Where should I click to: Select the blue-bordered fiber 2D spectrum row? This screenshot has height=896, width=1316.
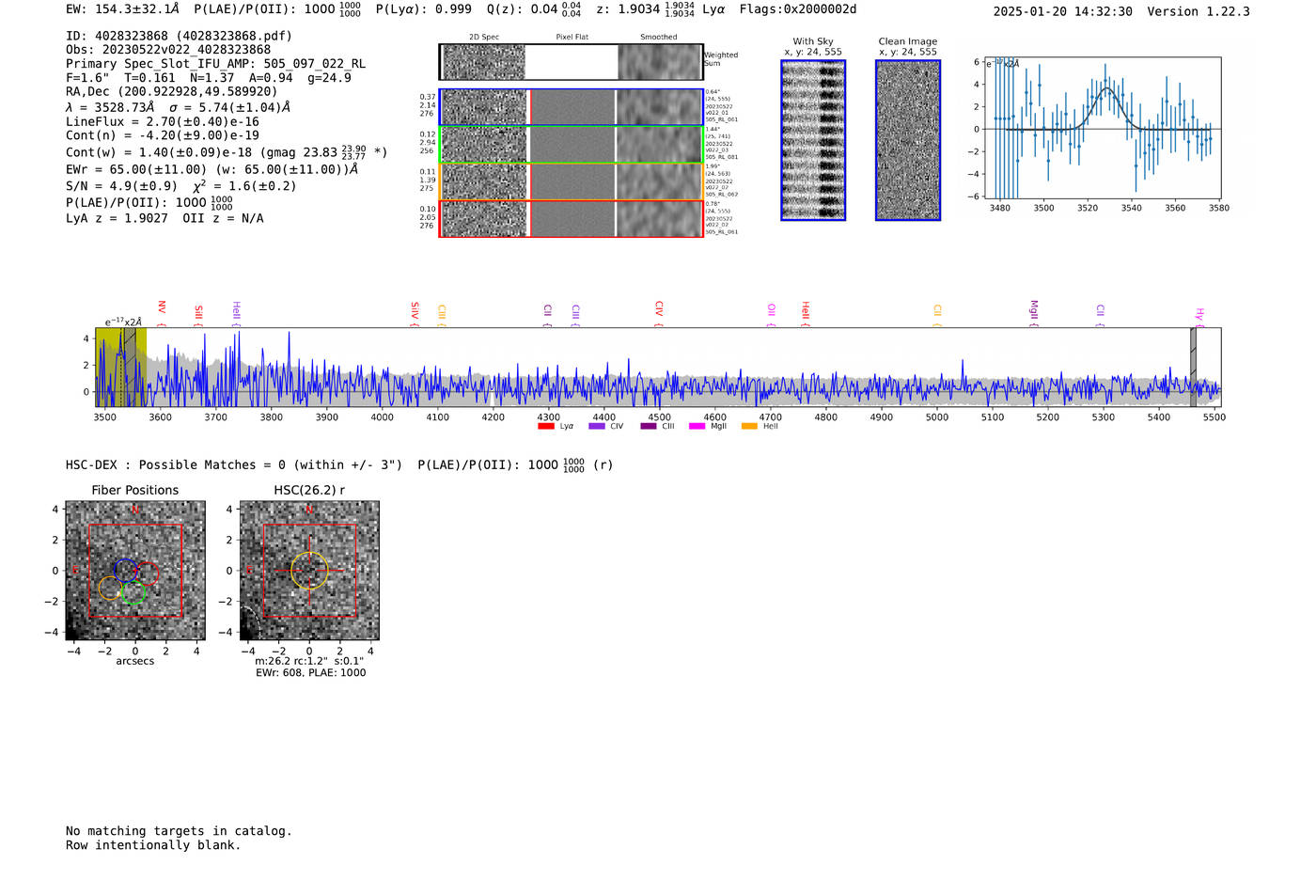(x=572, y=107)
